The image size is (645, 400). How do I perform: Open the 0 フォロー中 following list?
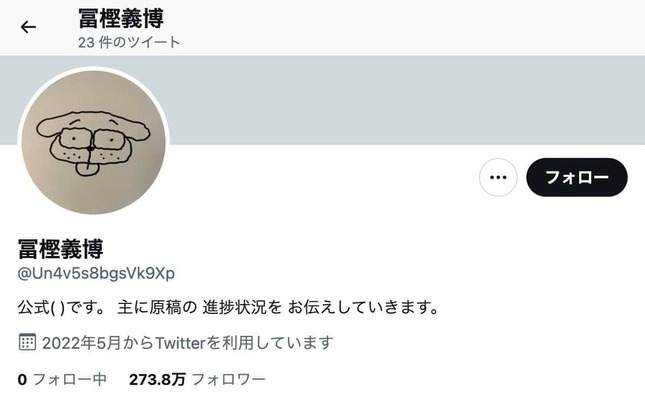click(63, 379)
